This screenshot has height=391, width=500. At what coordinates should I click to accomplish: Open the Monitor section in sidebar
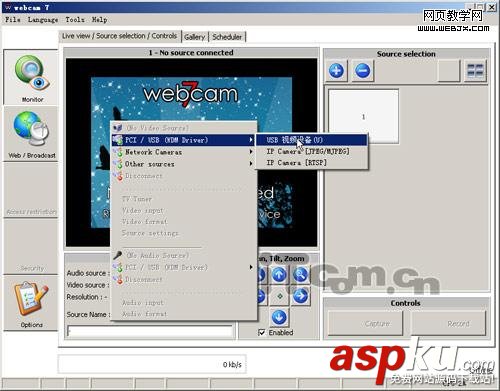click(31, 77)
